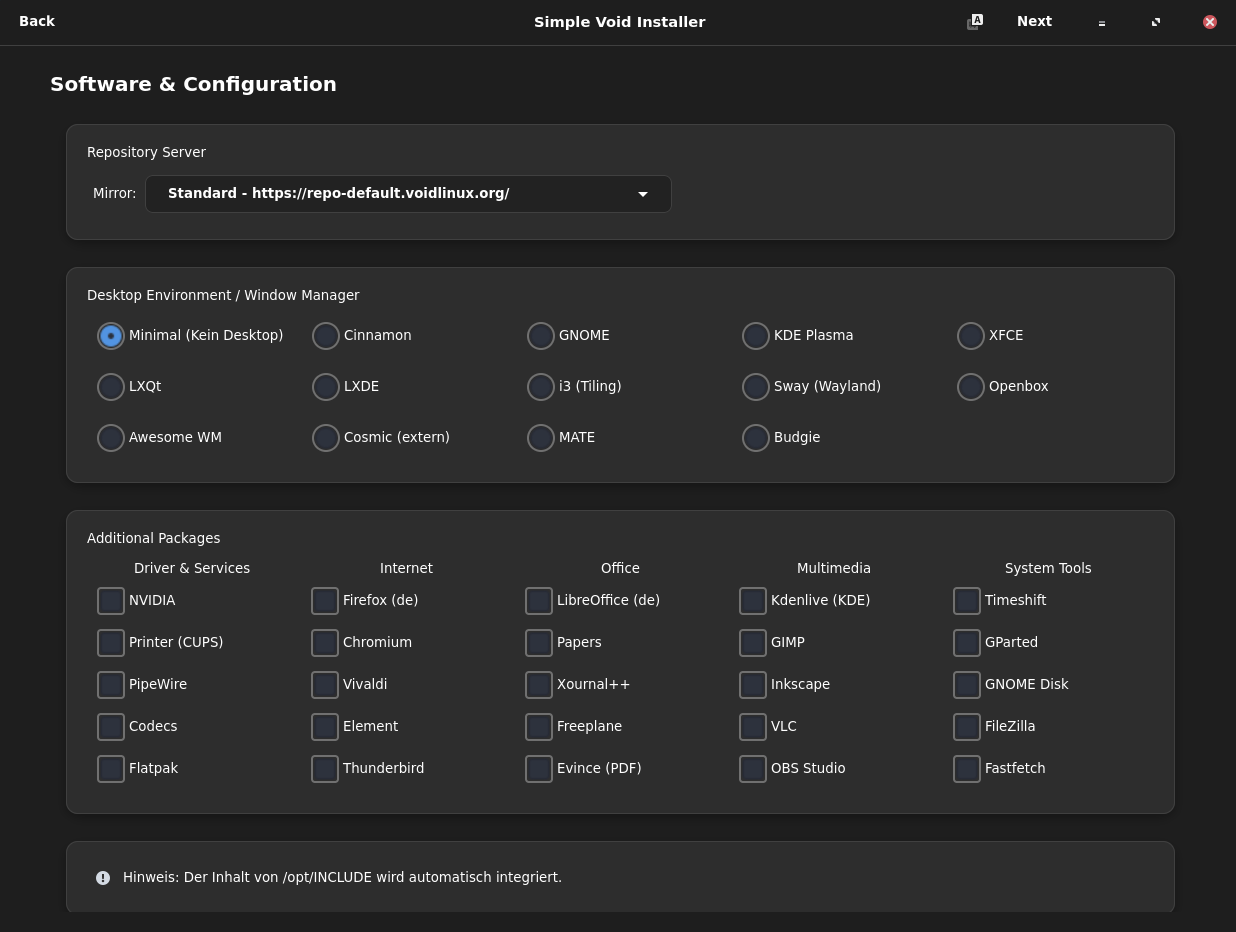Go Back to the previous step
The height and width of the screenshot is (932, 1236).
point(37,22)
